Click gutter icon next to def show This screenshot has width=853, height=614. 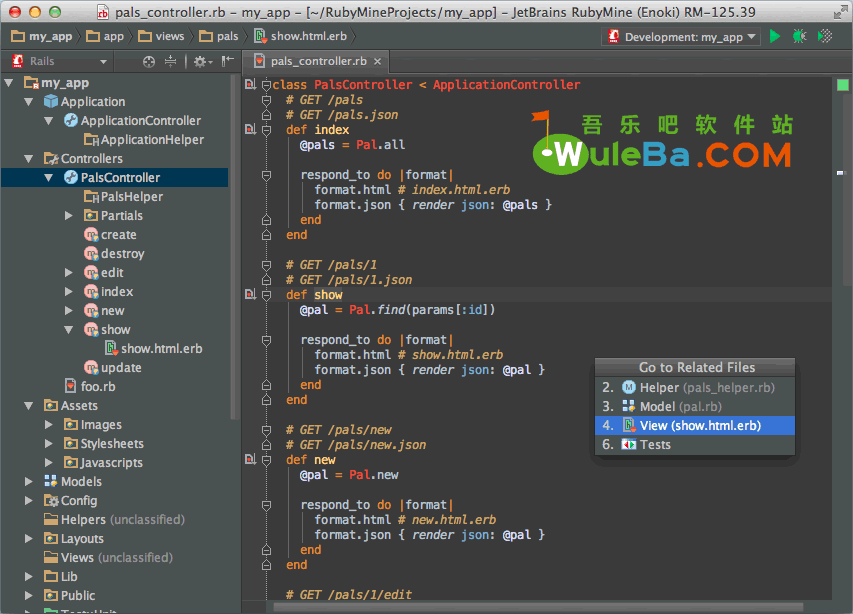point(250,294)
